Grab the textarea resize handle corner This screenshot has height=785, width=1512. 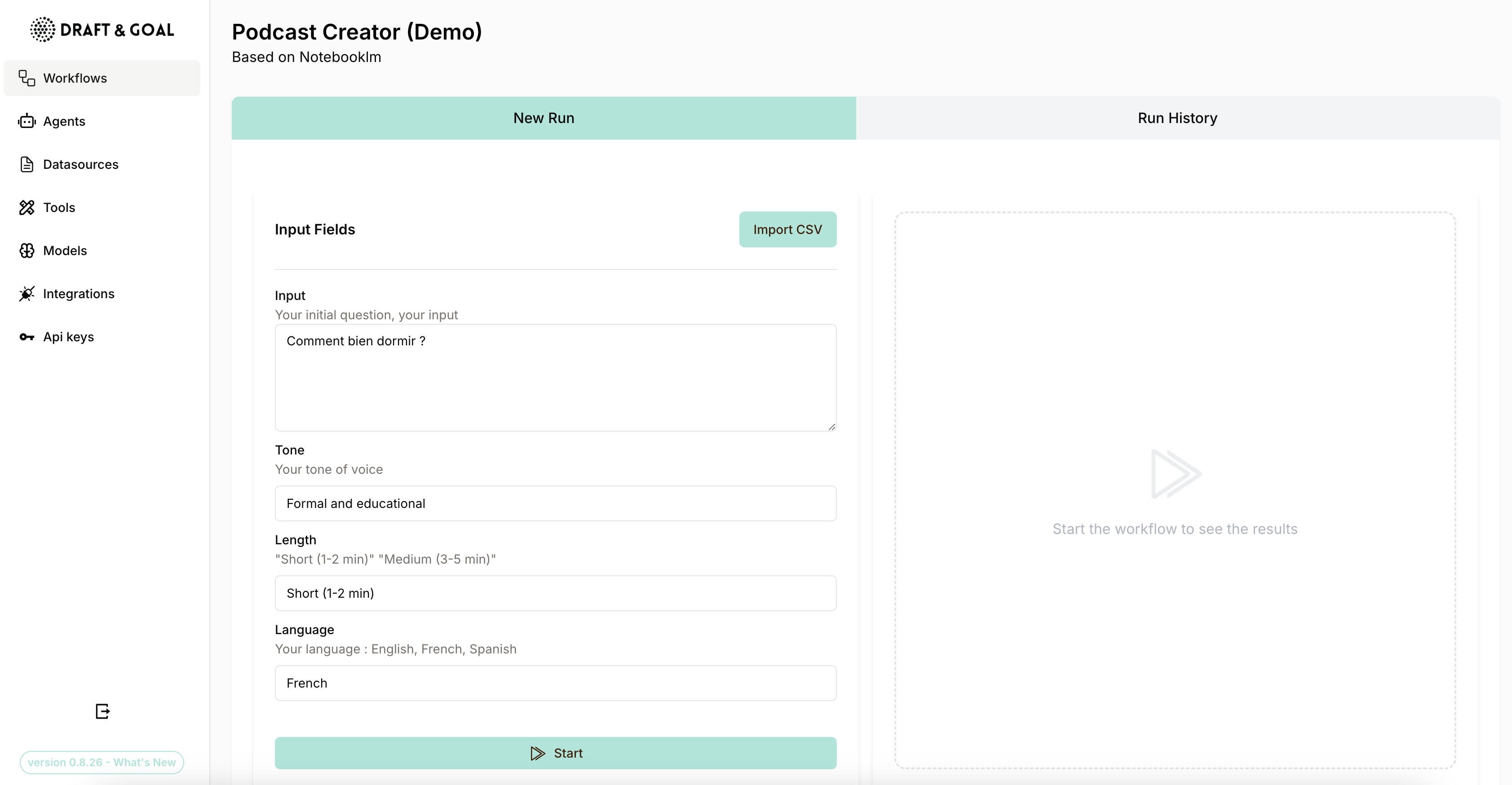point(832,427)
